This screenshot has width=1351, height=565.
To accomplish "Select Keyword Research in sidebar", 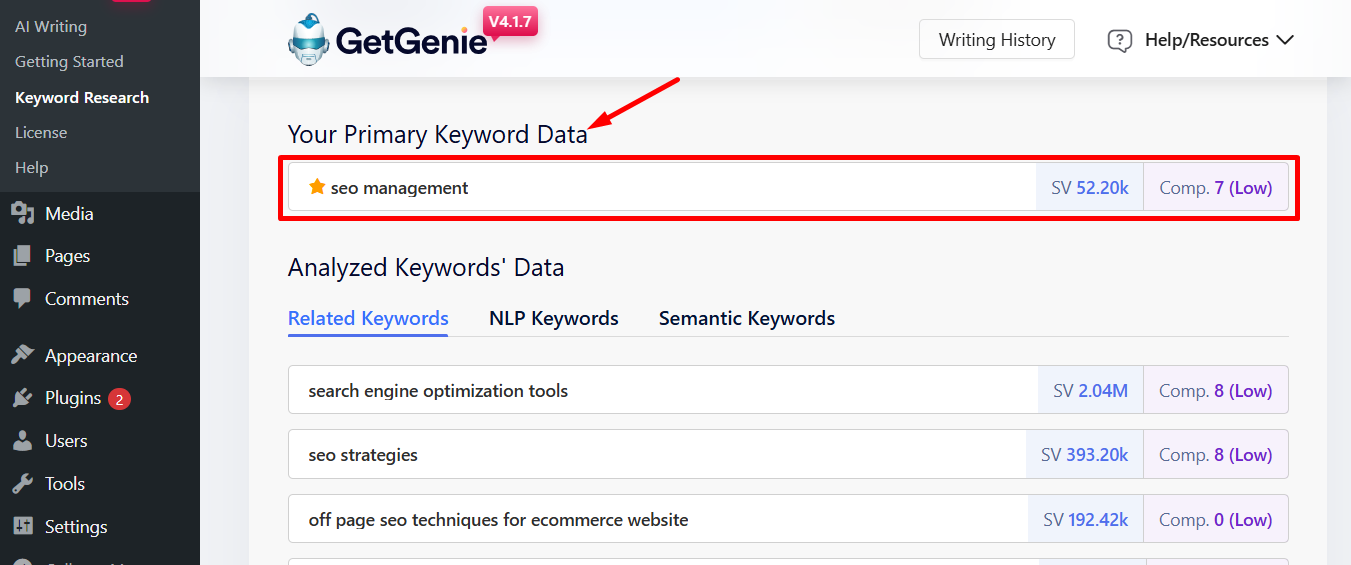I will pyautogui.click(x=82, y=98).
